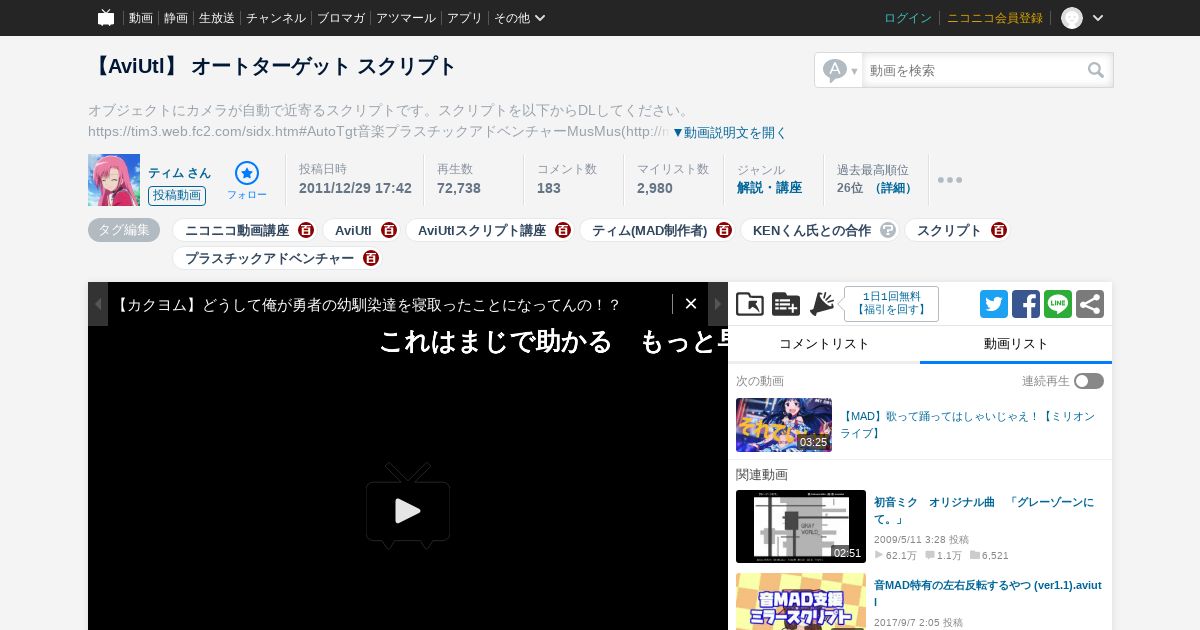
Task: Open AviUtlスクリプト講座 tag
Action: tap(482, 230)
